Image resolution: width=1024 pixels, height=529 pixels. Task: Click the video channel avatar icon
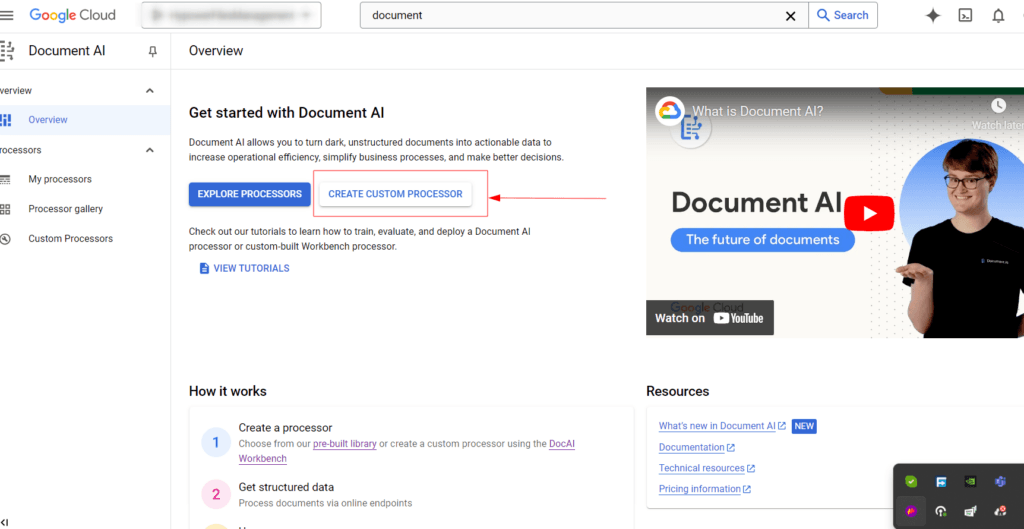coord(669,111)
